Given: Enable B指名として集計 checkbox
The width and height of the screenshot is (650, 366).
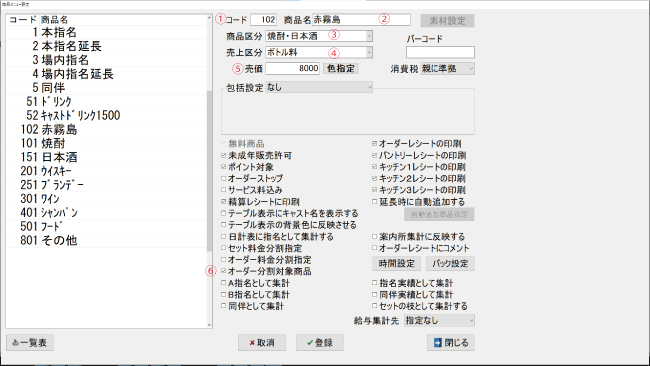Looking at the screenshot, I should pyautogui.click(x=223, y=295).
